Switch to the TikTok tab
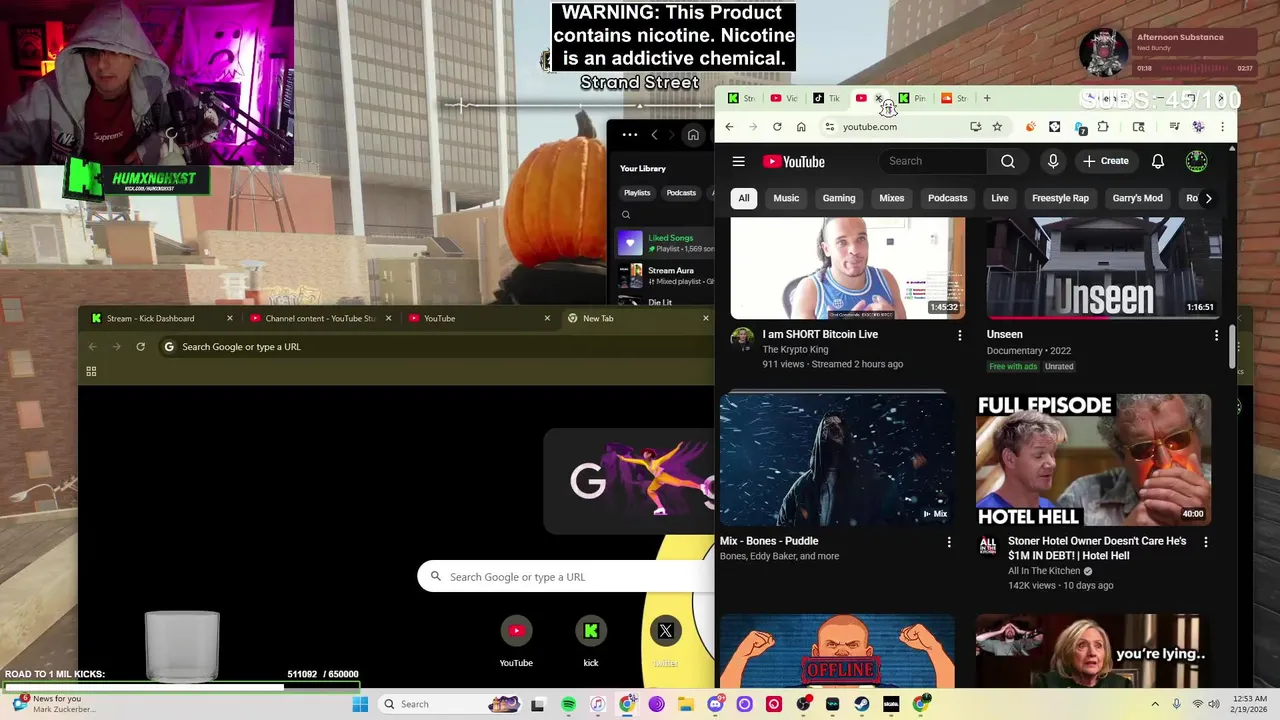The height and width of the screenshot is (720, 1280). tap(827, 98)
